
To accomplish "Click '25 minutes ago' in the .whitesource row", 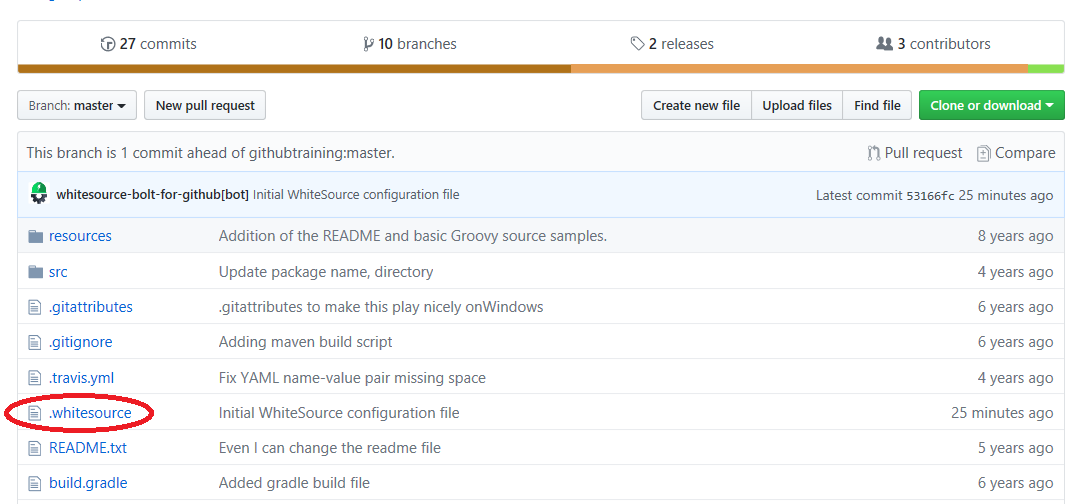I will (1002, 413).
